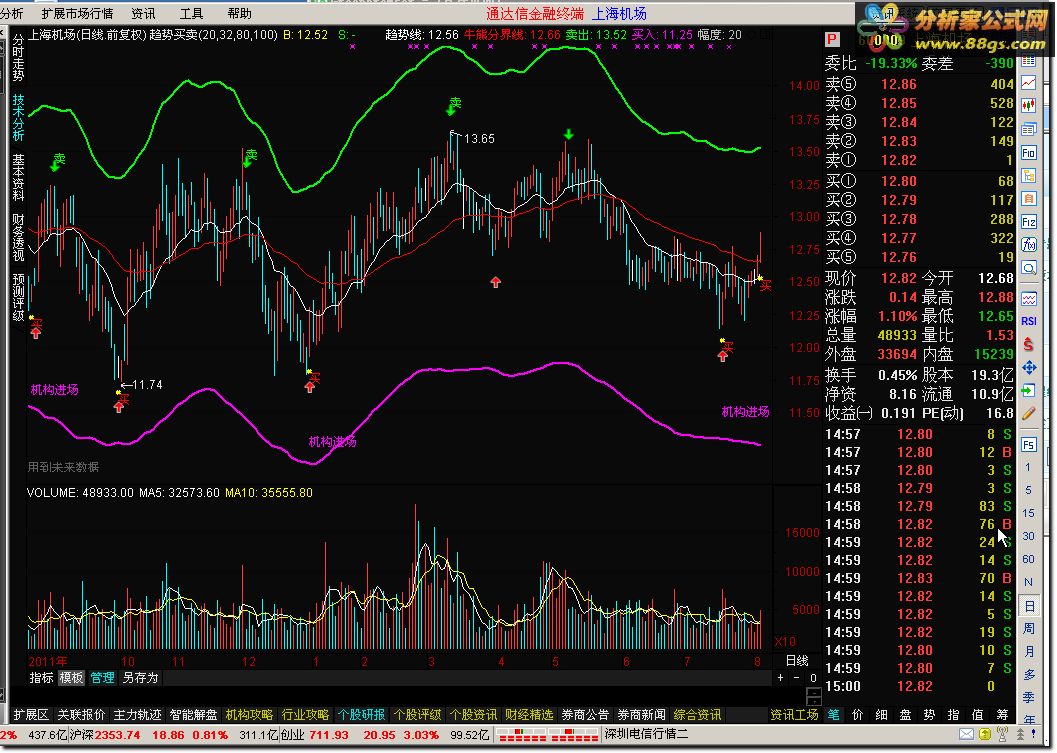Select the 价 price distribution tab
Viewport: 1057px width, 753px height.
(857, 715)
